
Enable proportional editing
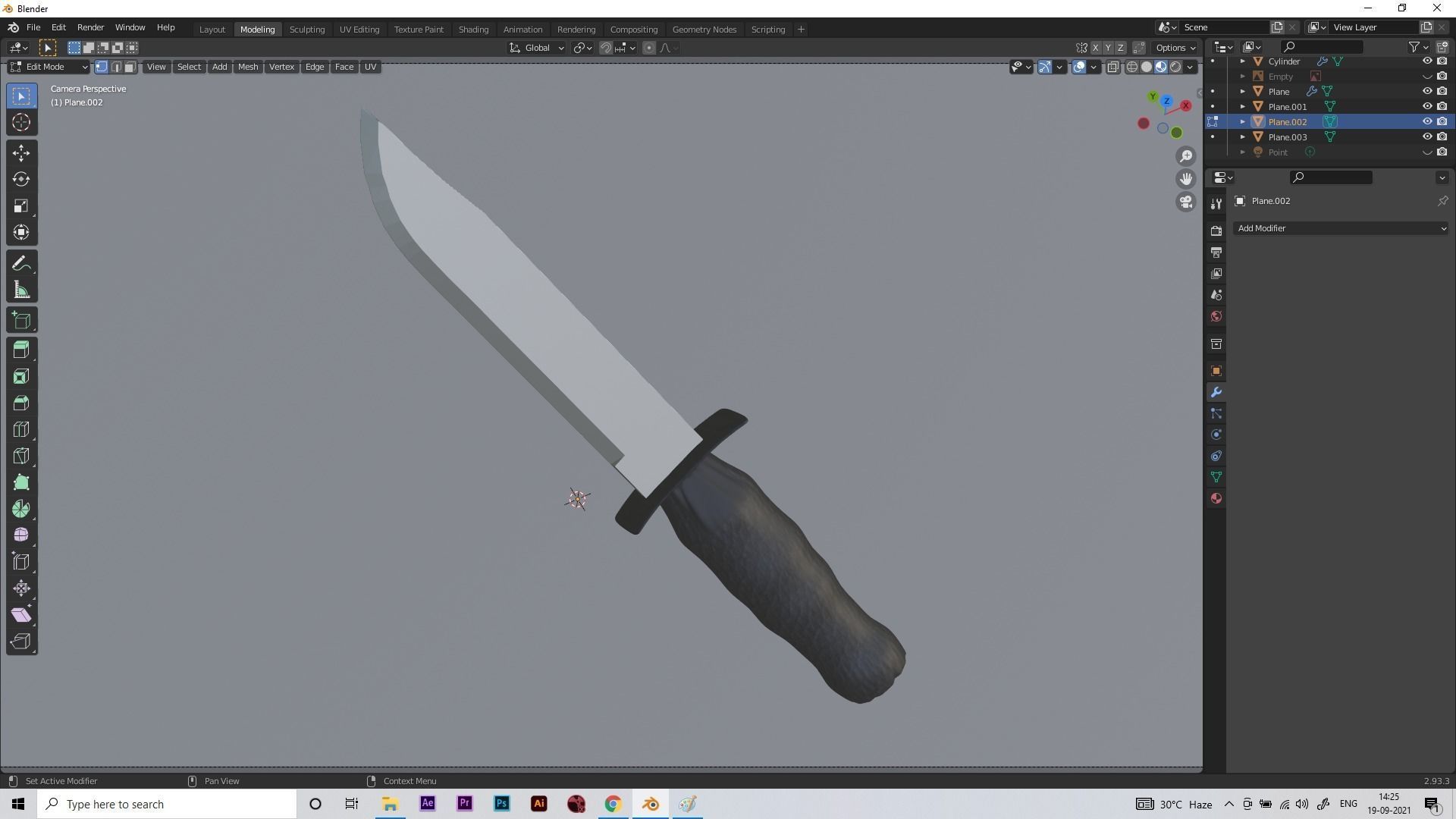coord(648,48)
